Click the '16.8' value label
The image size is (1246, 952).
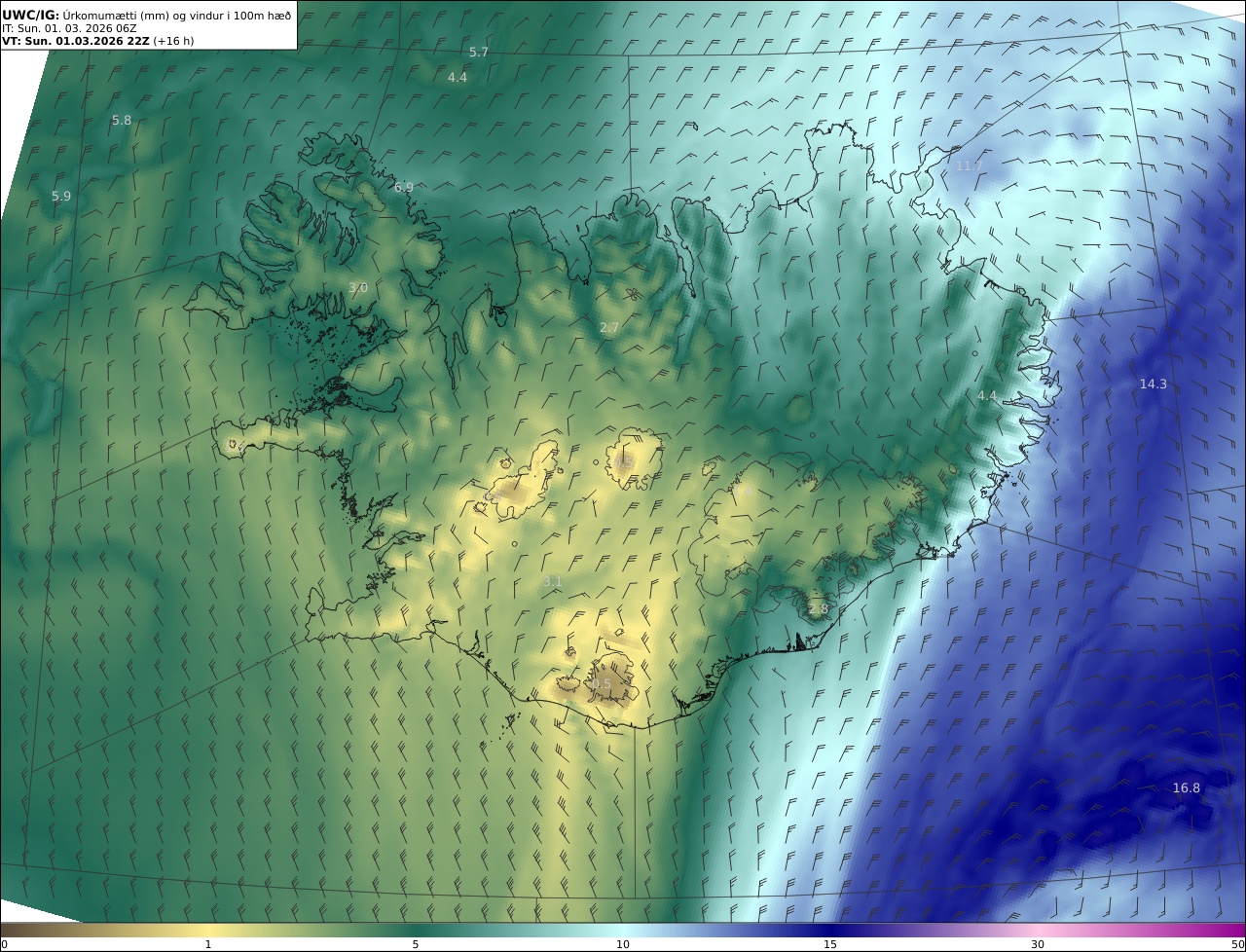click(1186, 787)
